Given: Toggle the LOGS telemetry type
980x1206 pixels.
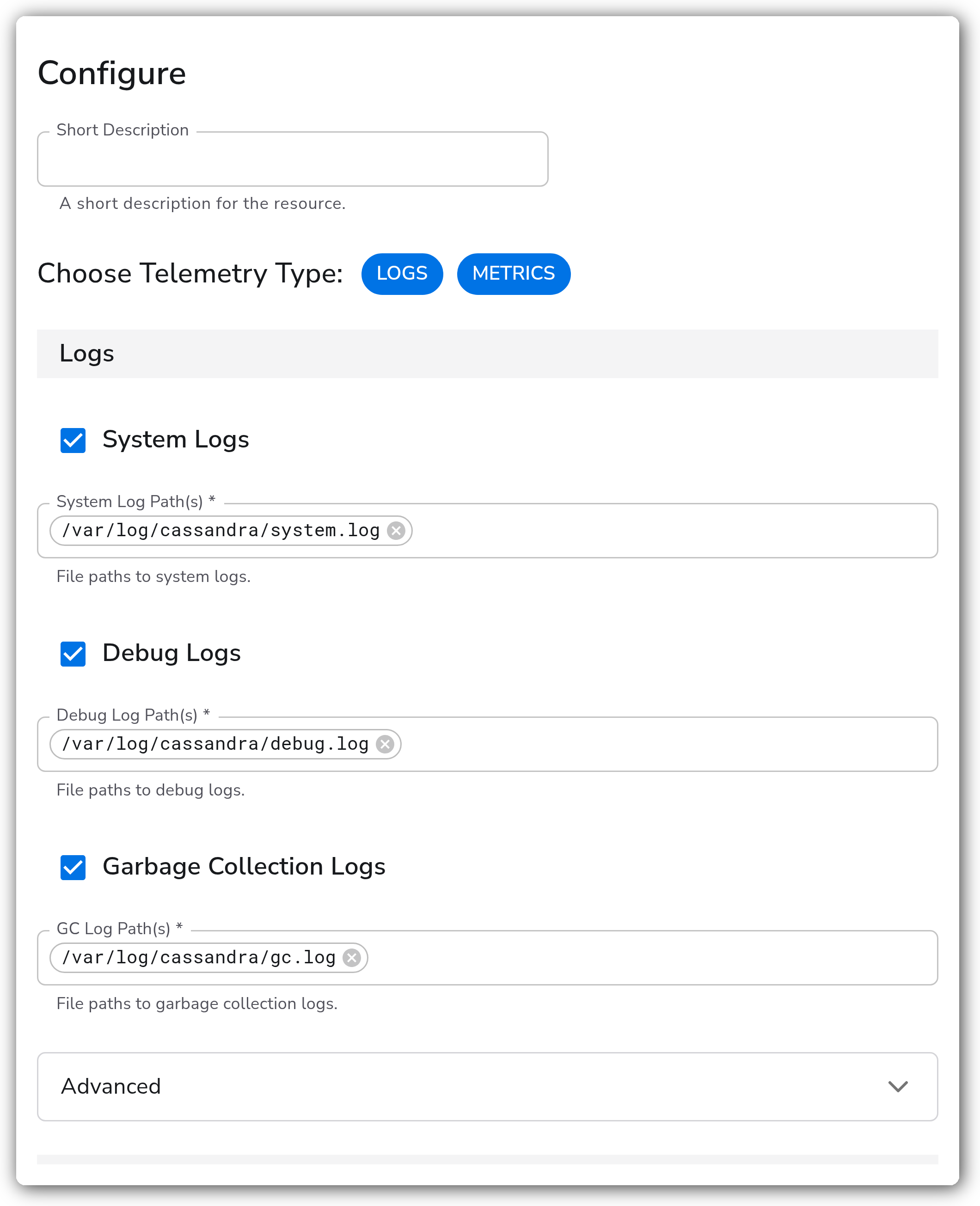Looking at the screenshot, I should (402, 274).
